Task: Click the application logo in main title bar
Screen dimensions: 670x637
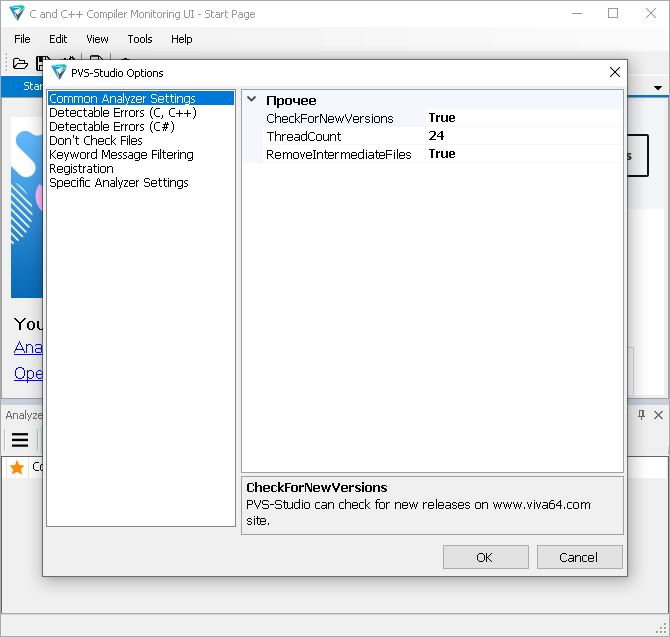Action: click(17, 13)
